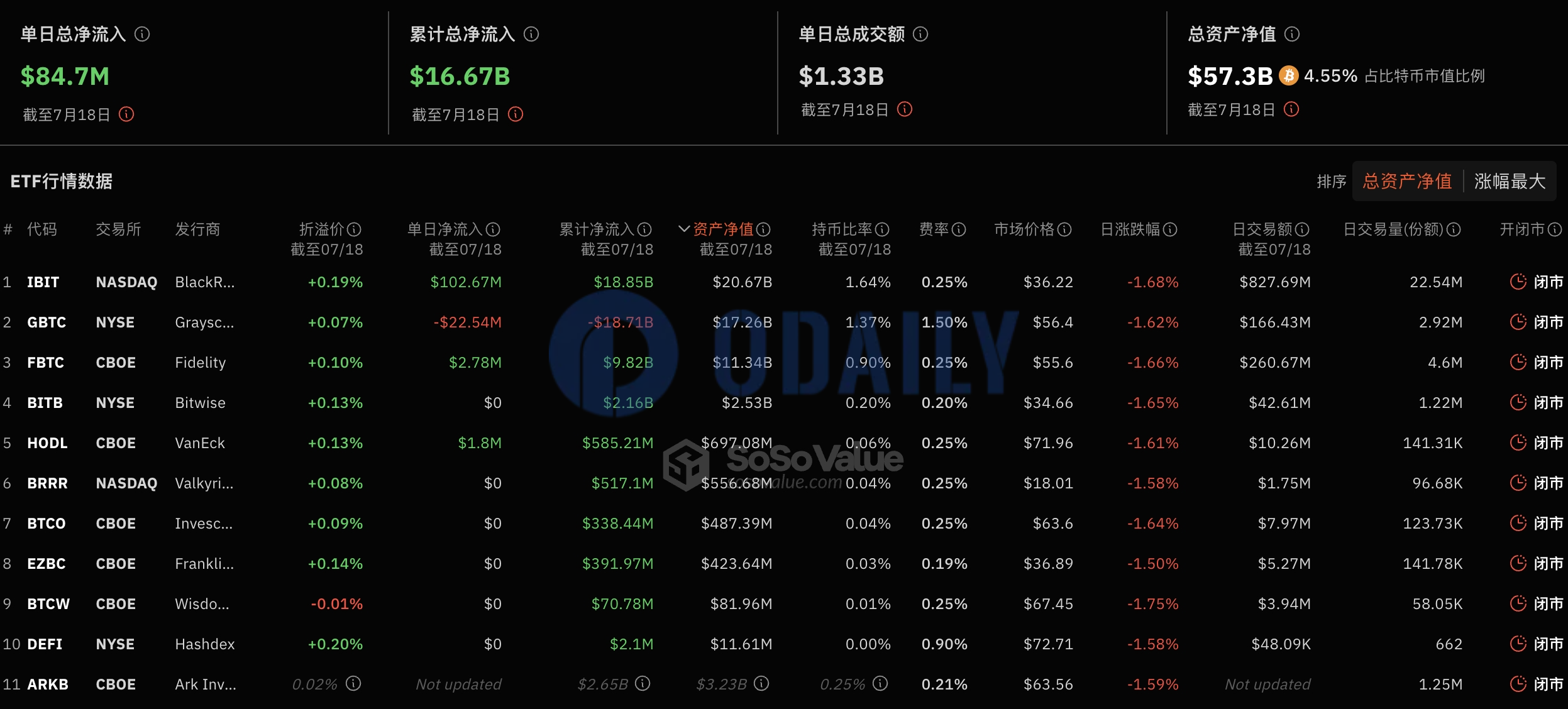Image resolution: width=1568 pixels, height=709 pixels.
Task: Click info icon in 日交易量(份额) column header
Action: (1454, 229)
